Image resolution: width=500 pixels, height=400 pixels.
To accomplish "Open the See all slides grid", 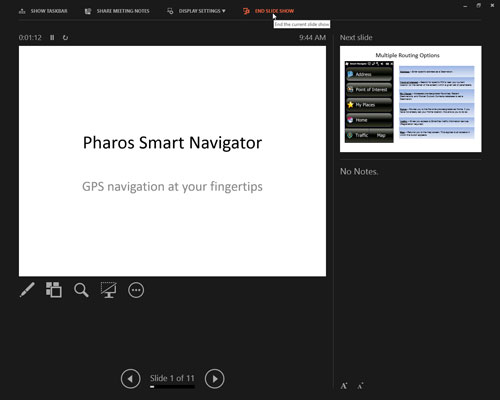I will click(x=54, y=290).
